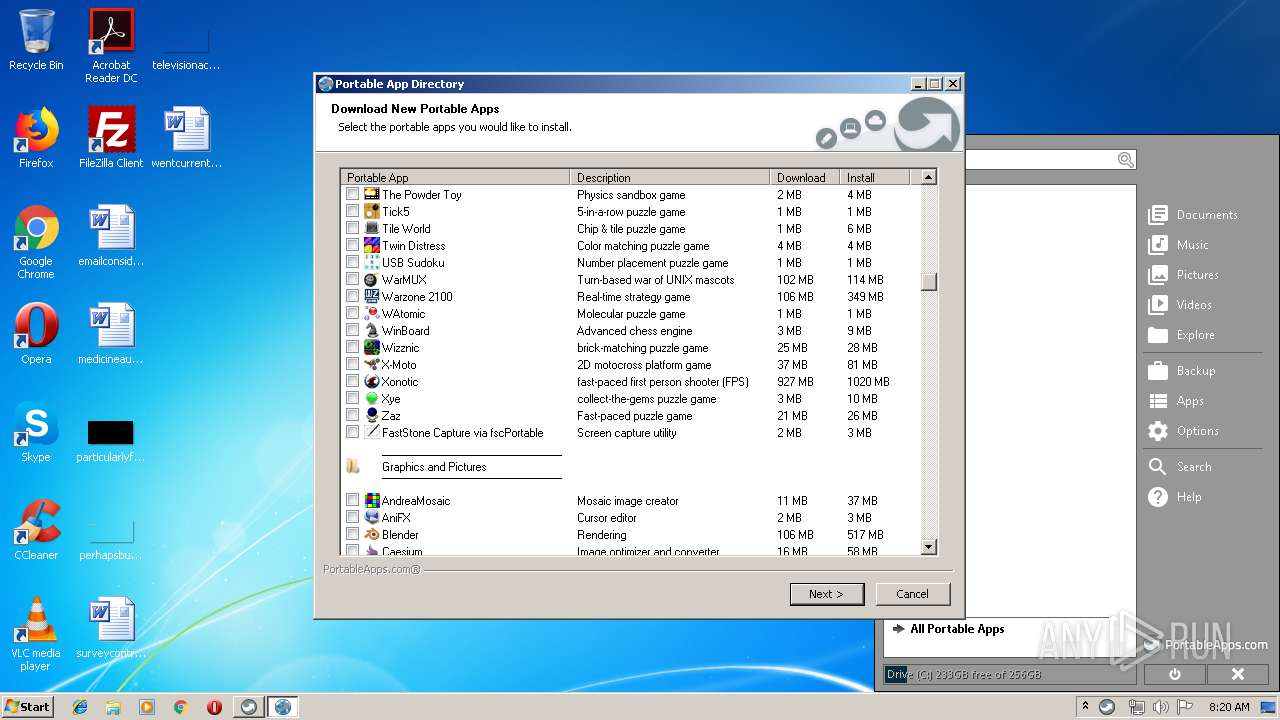
Task: Click the Tick5 app icon
Action: tap(371, 212)
